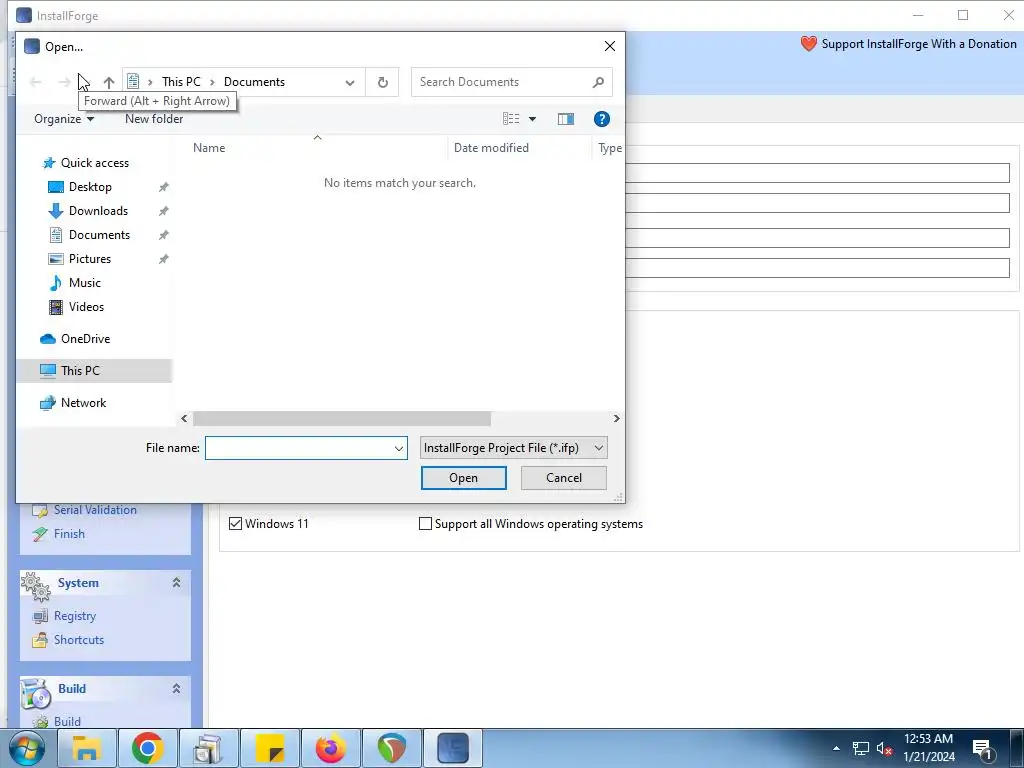This screenshot has width=1024, height=768.
Task: Select This PC in navigation pane
Action: click(80, 370)
